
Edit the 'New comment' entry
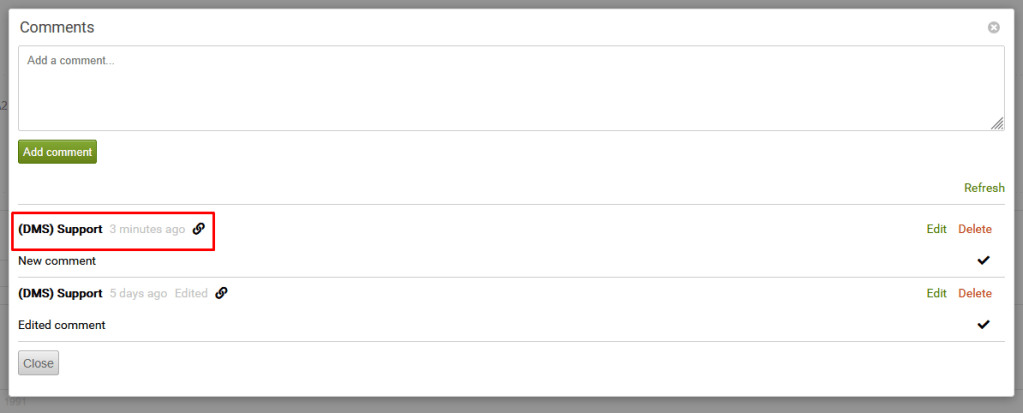tap(936, 229)
